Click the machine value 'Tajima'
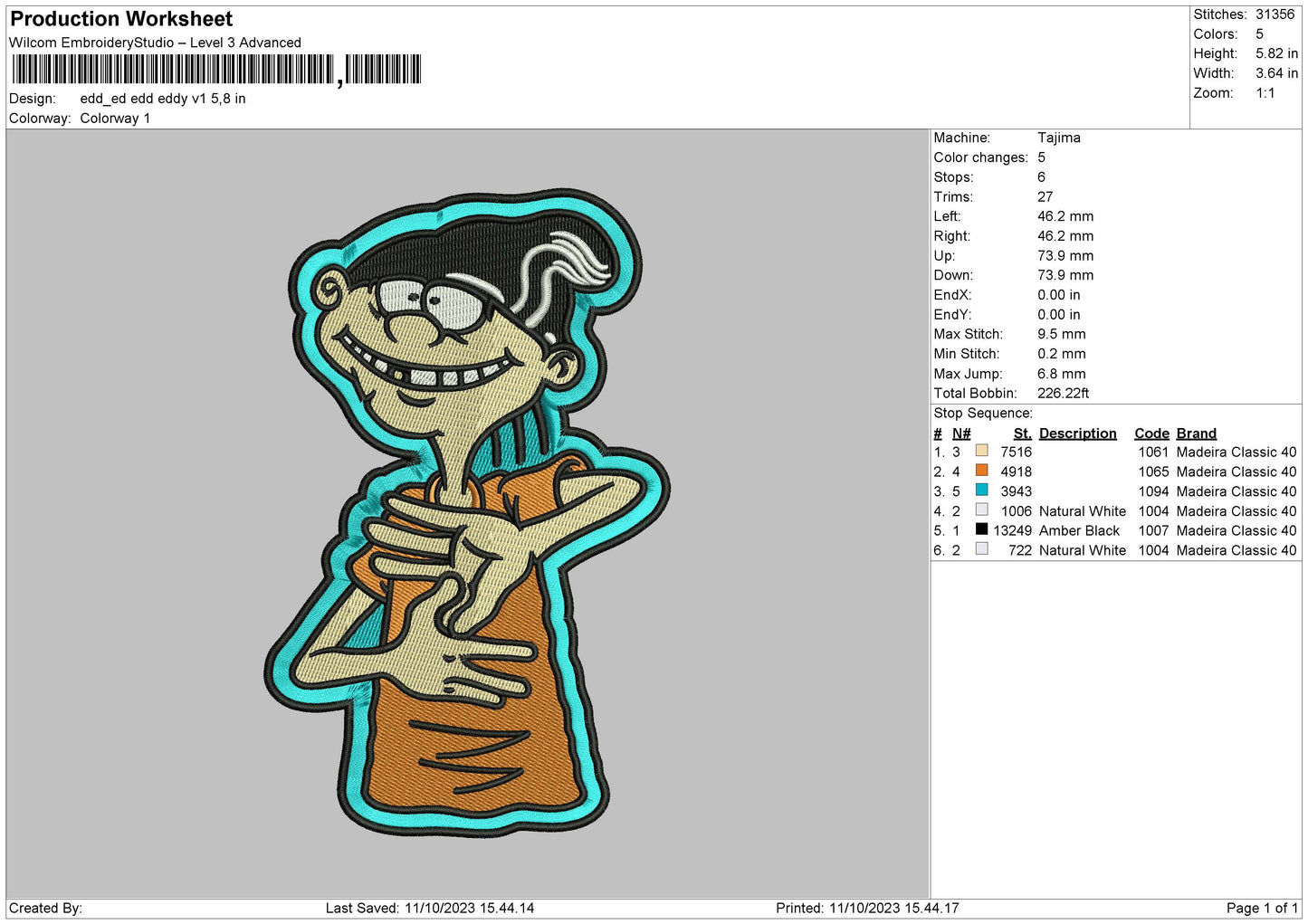 1058,138
